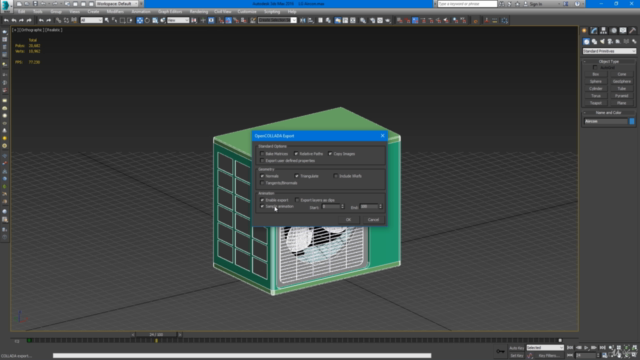Screen dimensions: 640x360
Task: Click the Save File icon in quick access toolbar
Action: point(35,4)
